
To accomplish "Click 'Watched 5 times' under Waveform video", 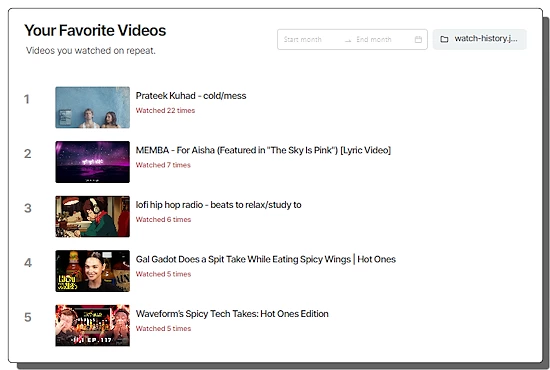I will click(x=163, y=329).
